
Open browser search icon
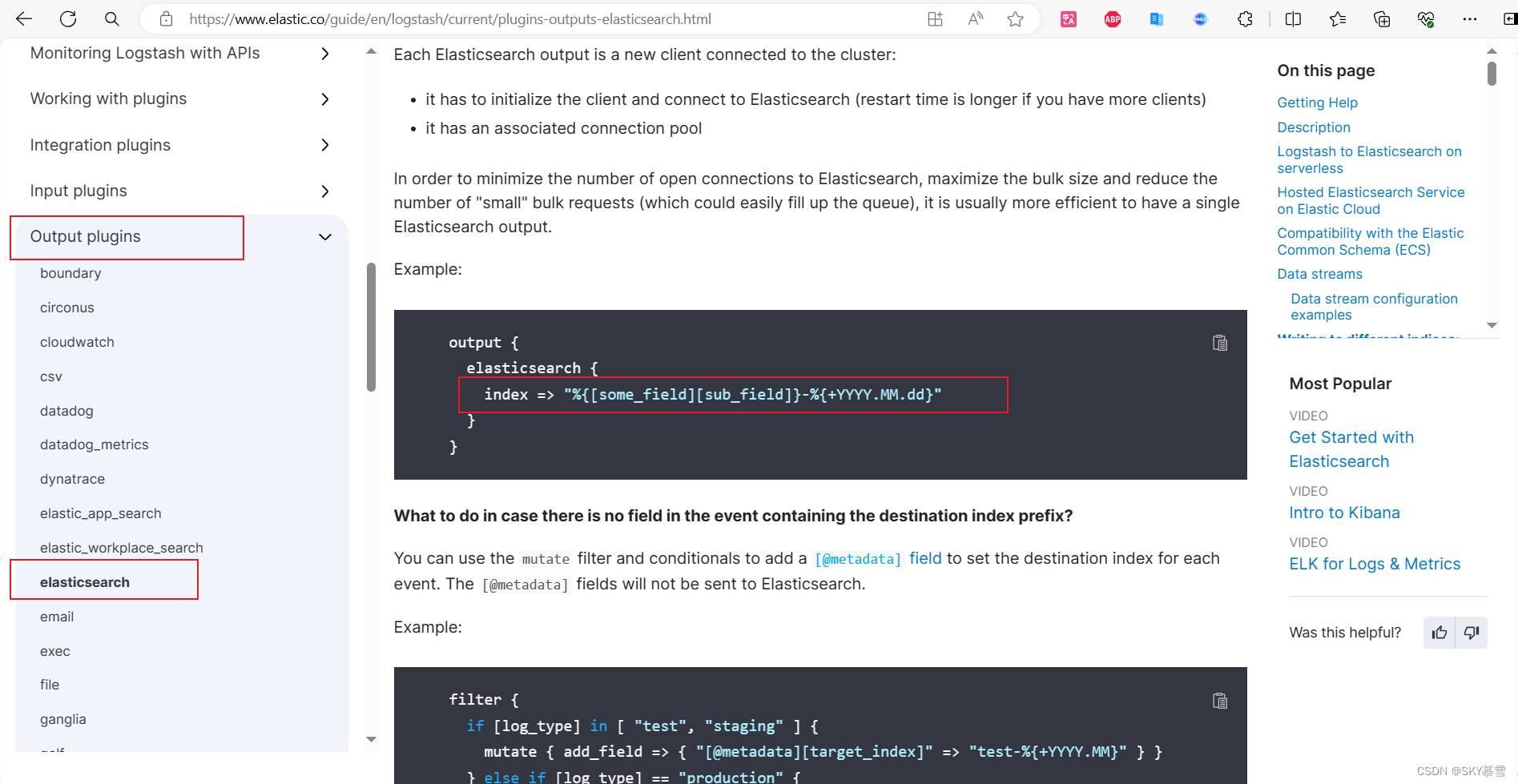[112, 19]
